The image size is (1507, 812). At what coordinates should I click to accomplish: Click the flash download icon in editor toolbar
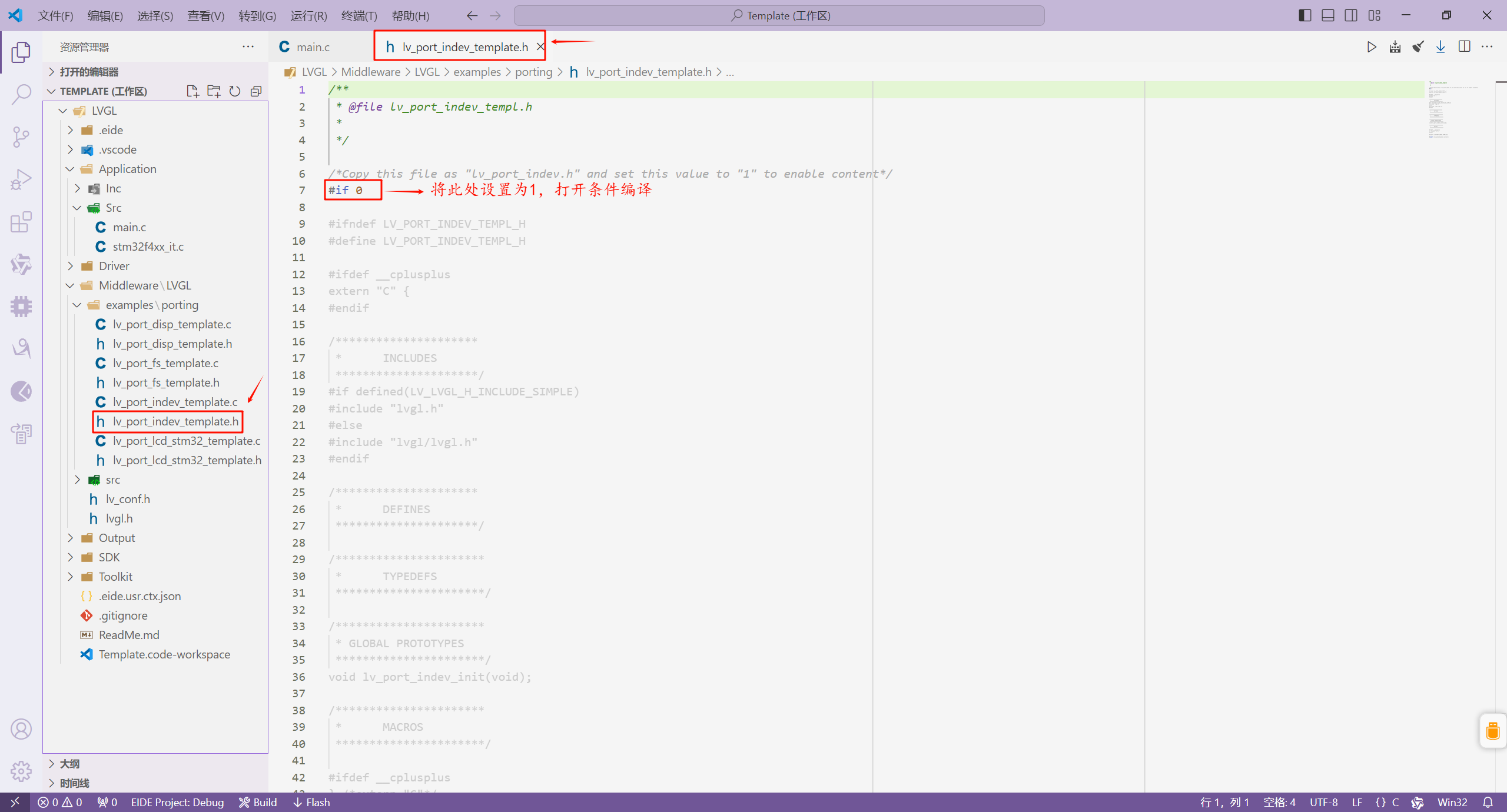(1440, 47)
